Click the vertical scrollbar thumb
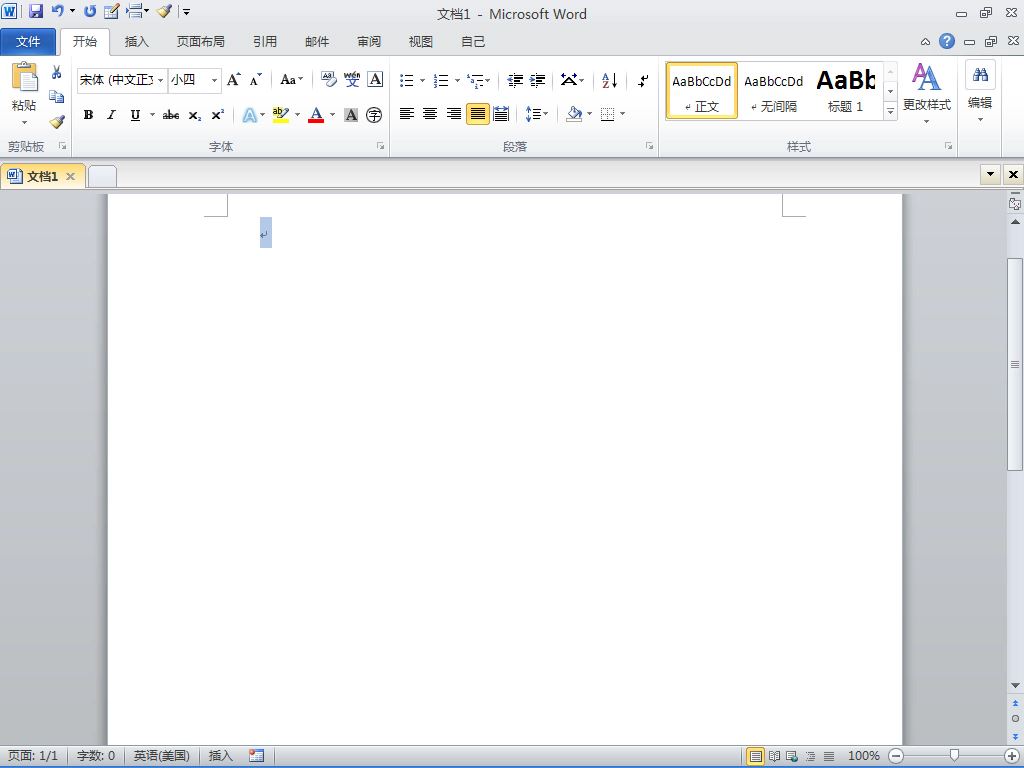The height and width of the screenshot is (768, 1024). (1015, 364)
